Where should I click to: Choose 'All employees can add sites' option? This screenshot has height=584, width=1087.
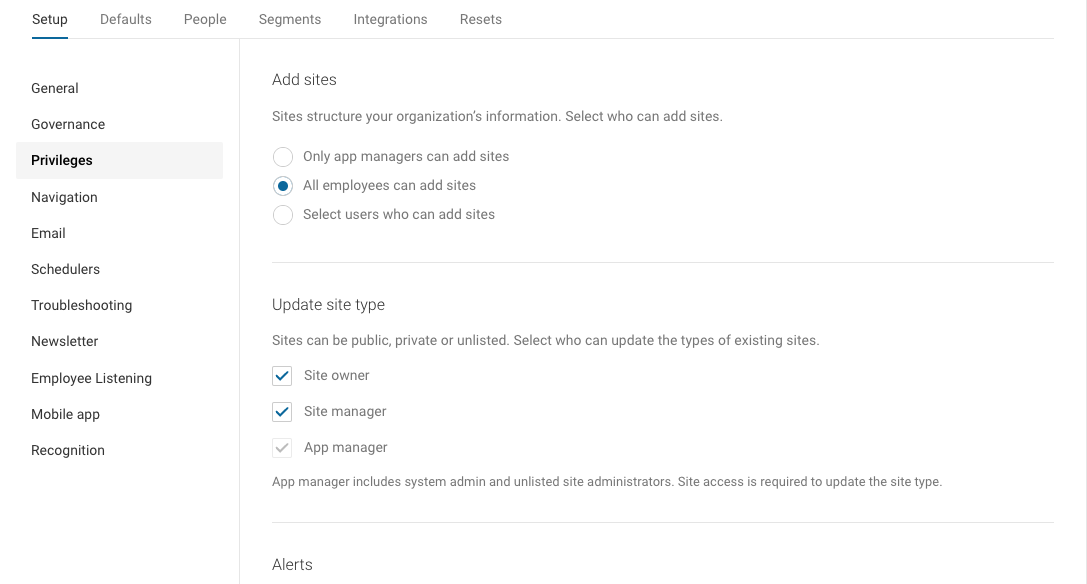283,186
